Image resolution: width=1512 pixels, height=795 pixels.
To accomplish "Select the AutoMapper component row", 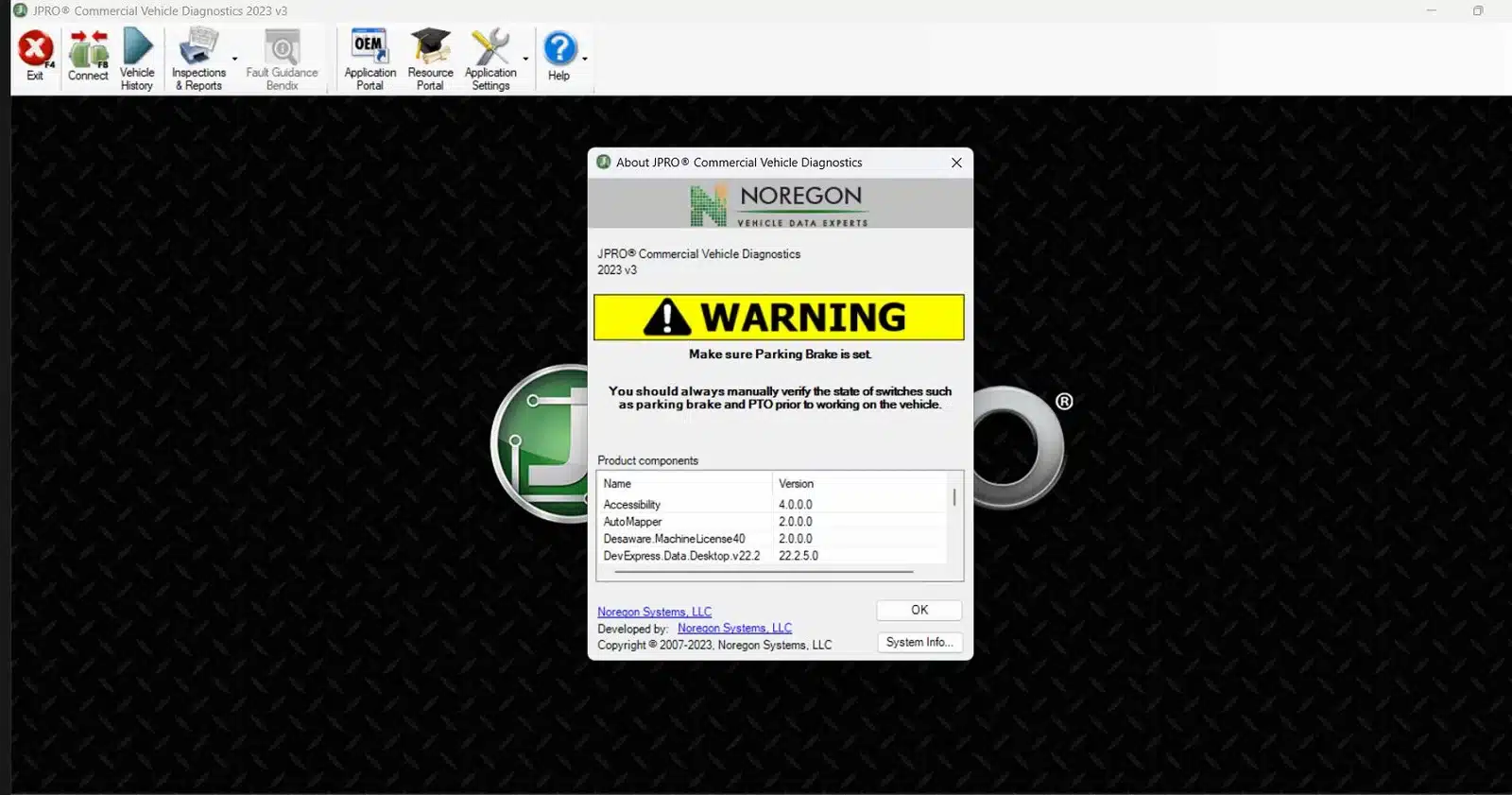I will pos(772,522).
